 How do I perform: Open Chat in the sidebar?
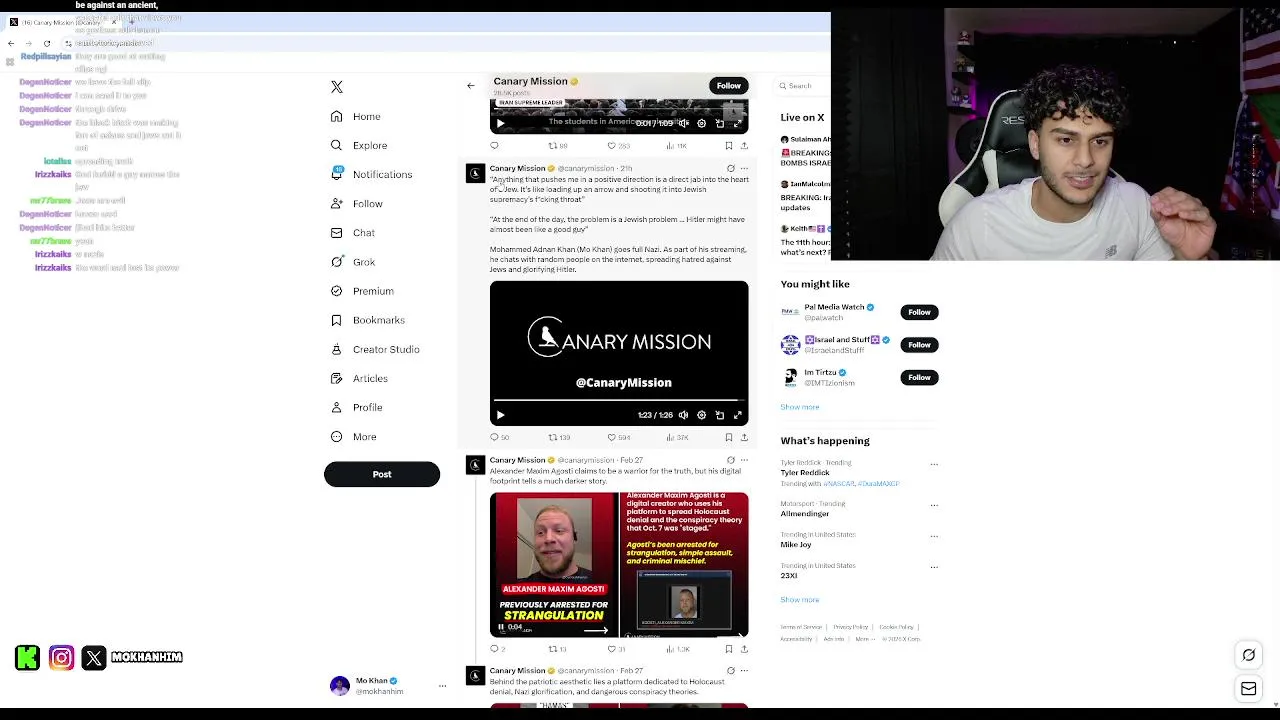pyautogui.click(x=352, y=233)
